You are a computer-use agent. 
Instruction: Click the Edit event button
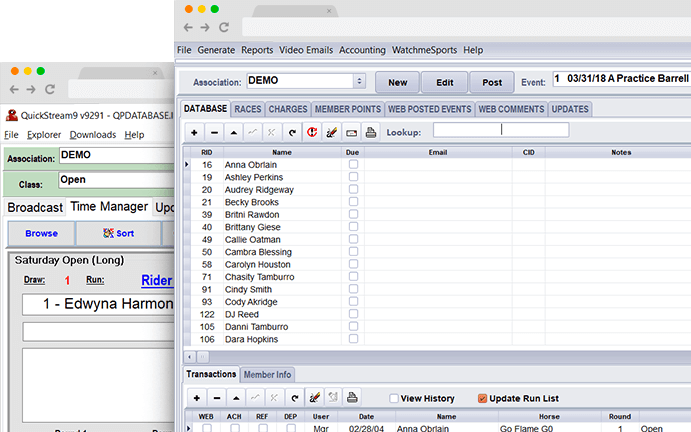point(445,82)
